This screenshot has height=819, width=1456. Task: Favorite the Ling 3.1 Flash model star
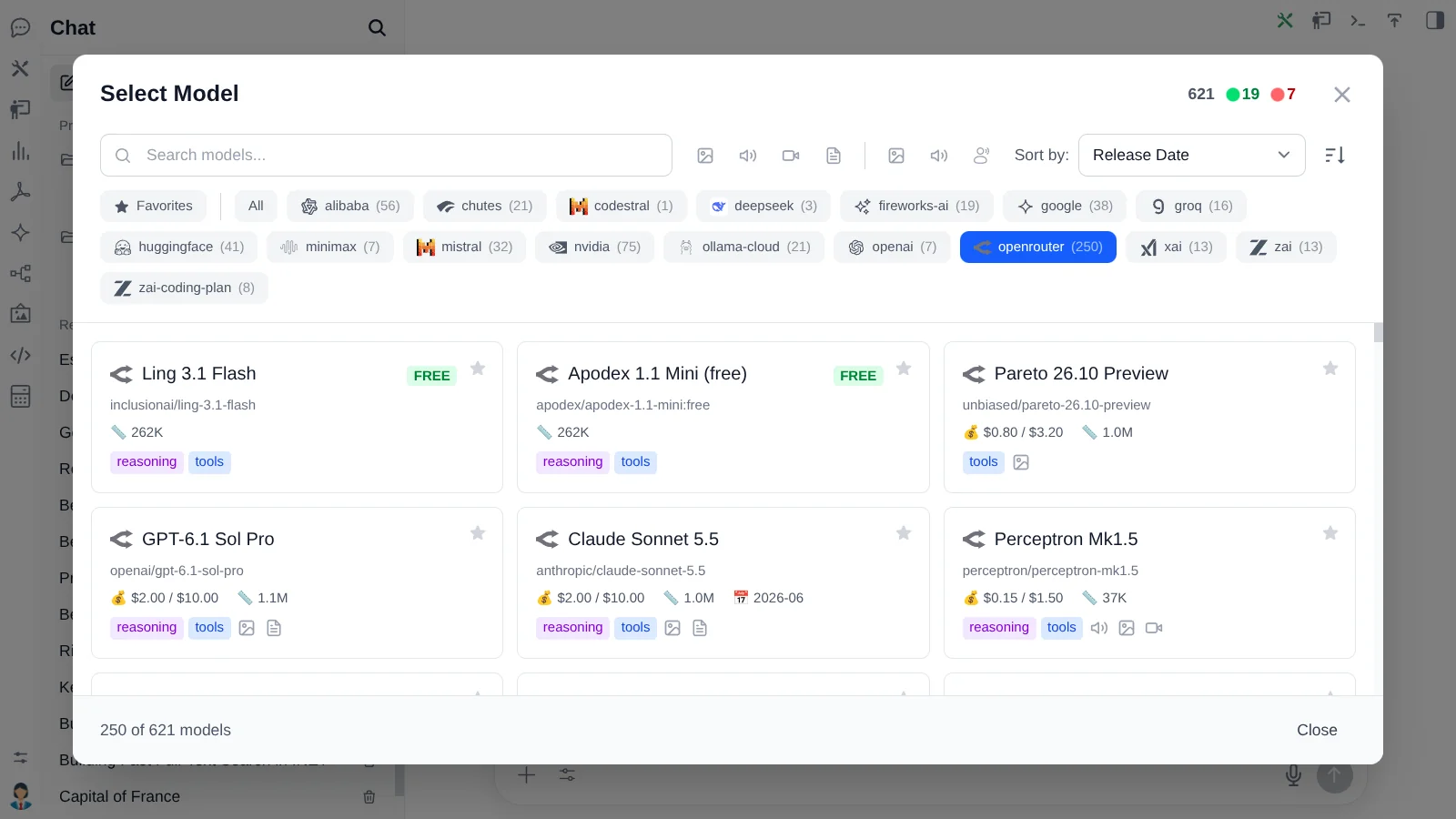coord(478,369)
